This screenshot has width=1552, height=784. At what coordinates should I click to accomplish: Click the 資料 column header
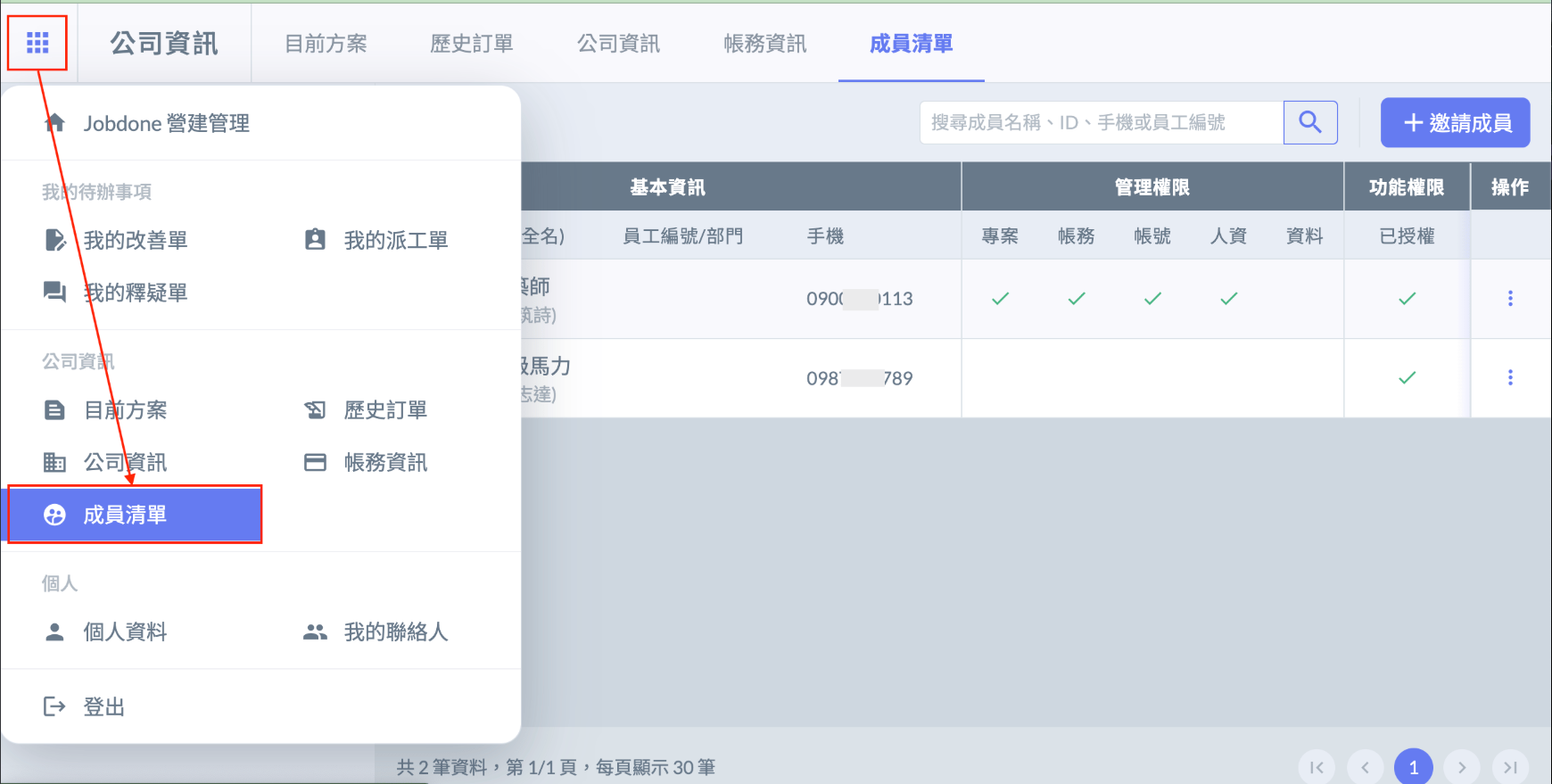[x=1305, y=236]
